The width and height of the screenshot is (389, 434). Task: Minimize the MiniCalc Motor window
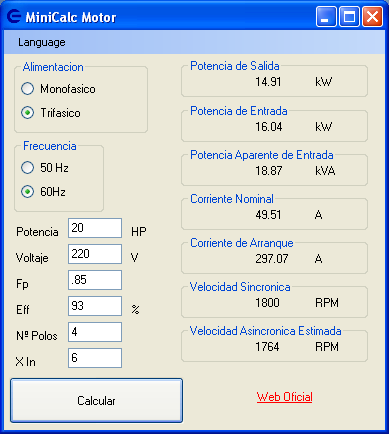326,16
